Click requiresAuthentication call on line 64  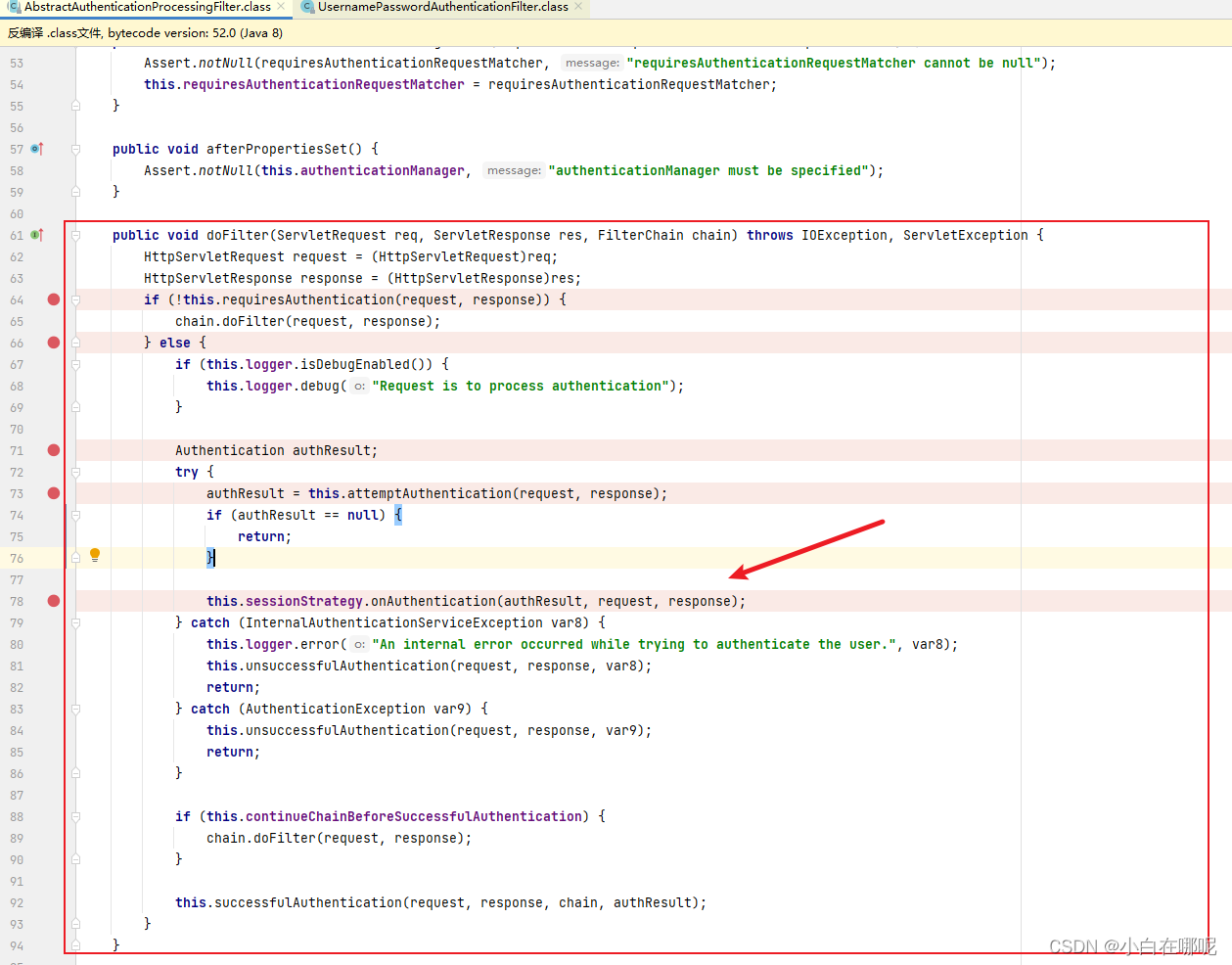click(307, 299)
